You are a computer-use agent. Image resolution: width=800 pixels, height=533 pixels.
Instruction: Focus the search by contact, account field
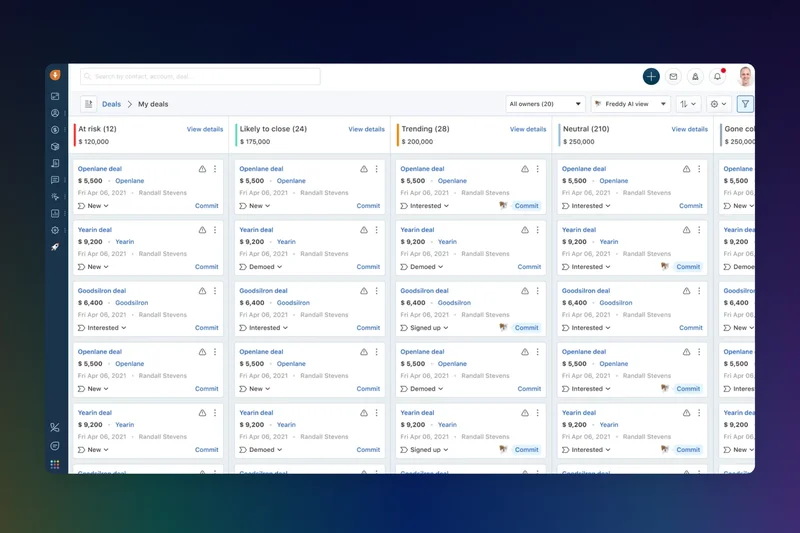(200, 76)
